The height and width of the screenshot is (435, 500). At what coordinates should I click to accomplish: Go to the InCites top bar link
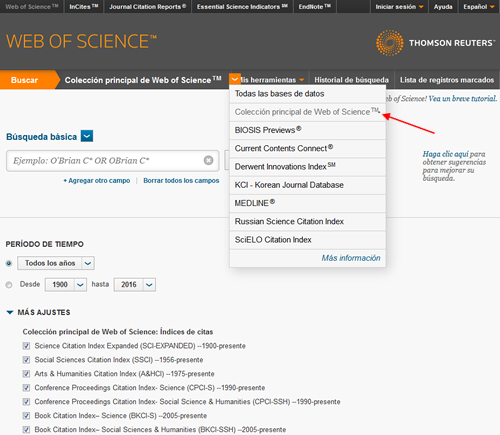(83, 7)
